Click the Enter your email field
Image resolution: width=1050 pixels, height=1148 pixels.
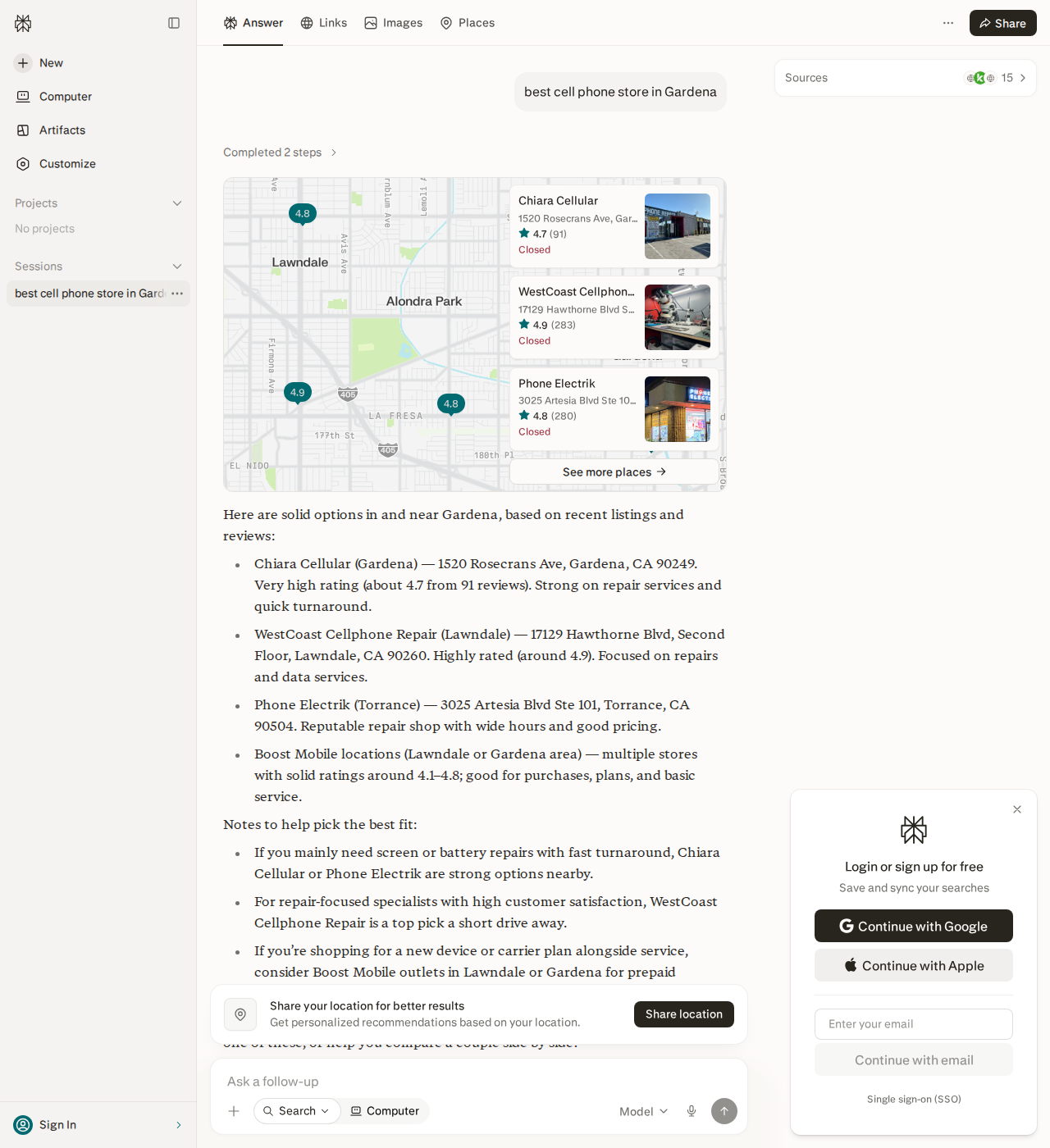(914, 1024)
